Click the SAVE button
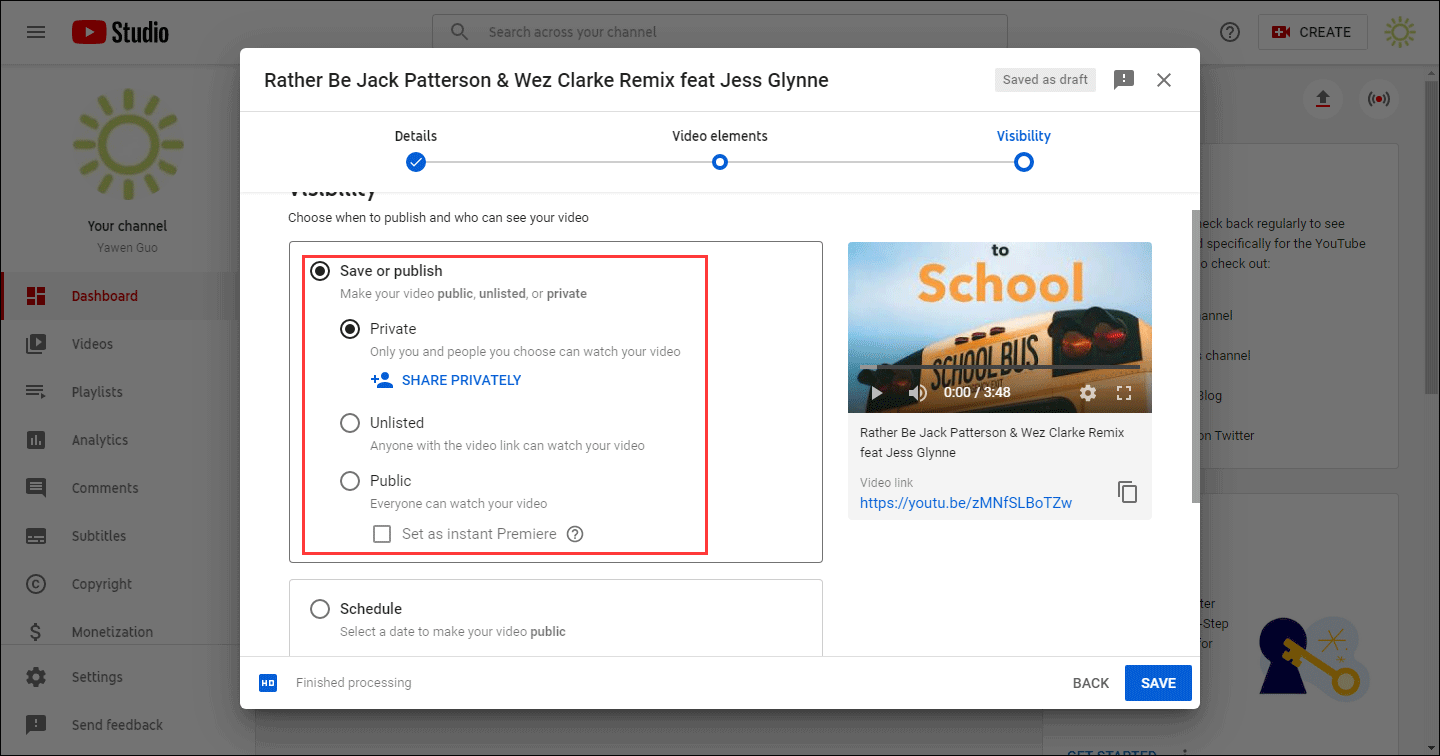 (x=1158, y=683)
